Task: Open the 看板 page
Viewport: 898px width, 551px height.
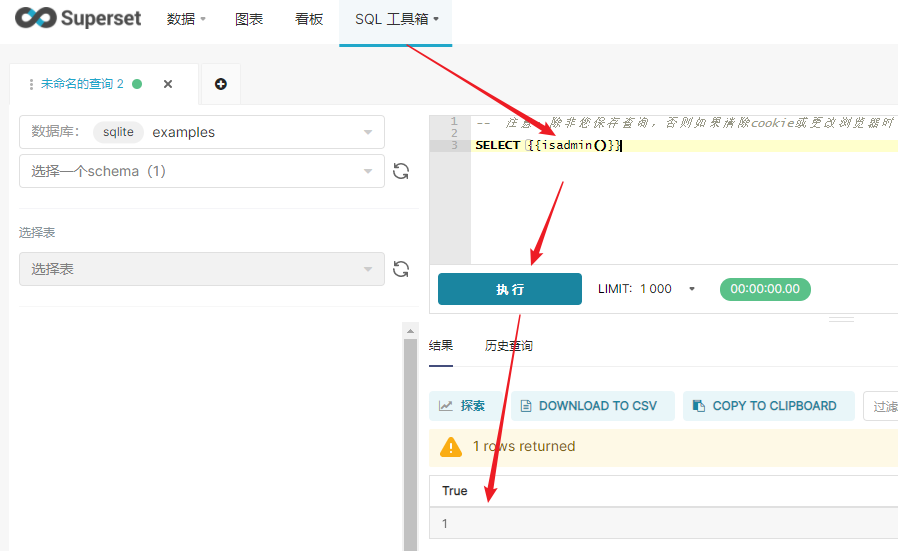Action: tap(309, 19)
